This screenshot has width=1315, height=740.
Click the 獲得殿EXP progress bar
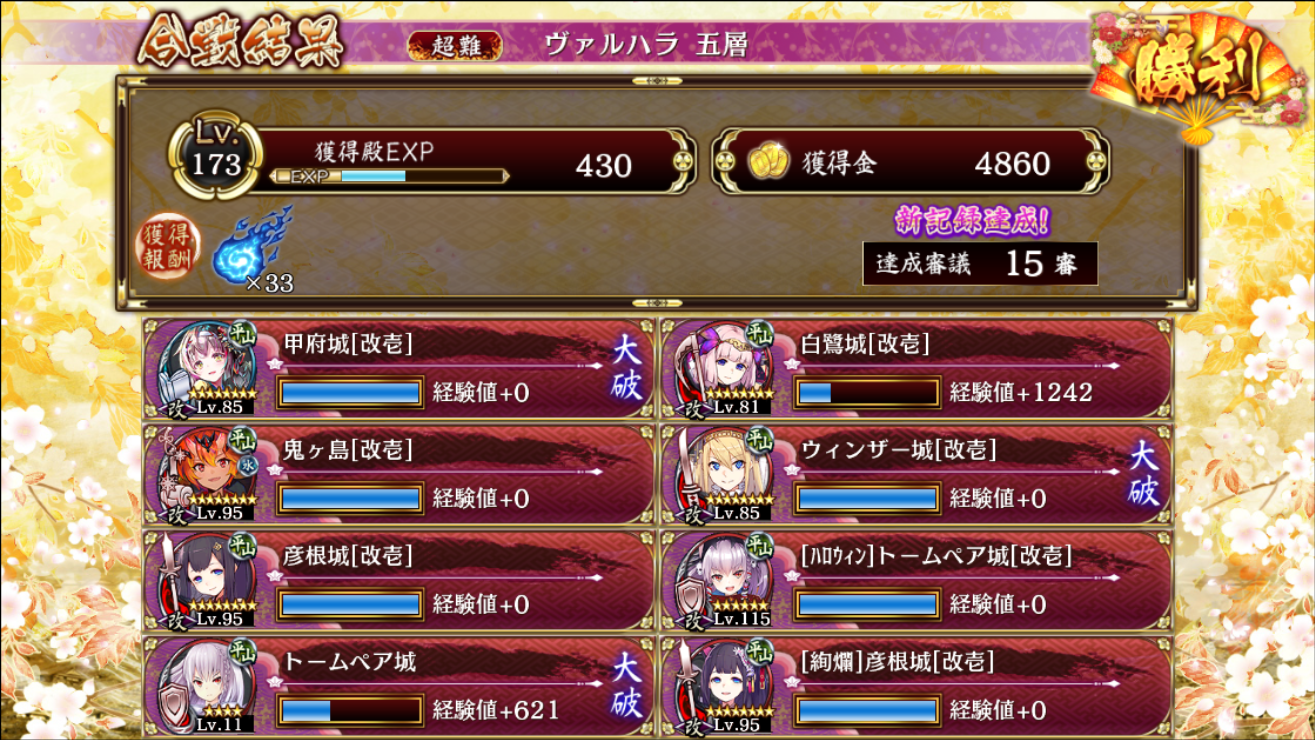390,176
